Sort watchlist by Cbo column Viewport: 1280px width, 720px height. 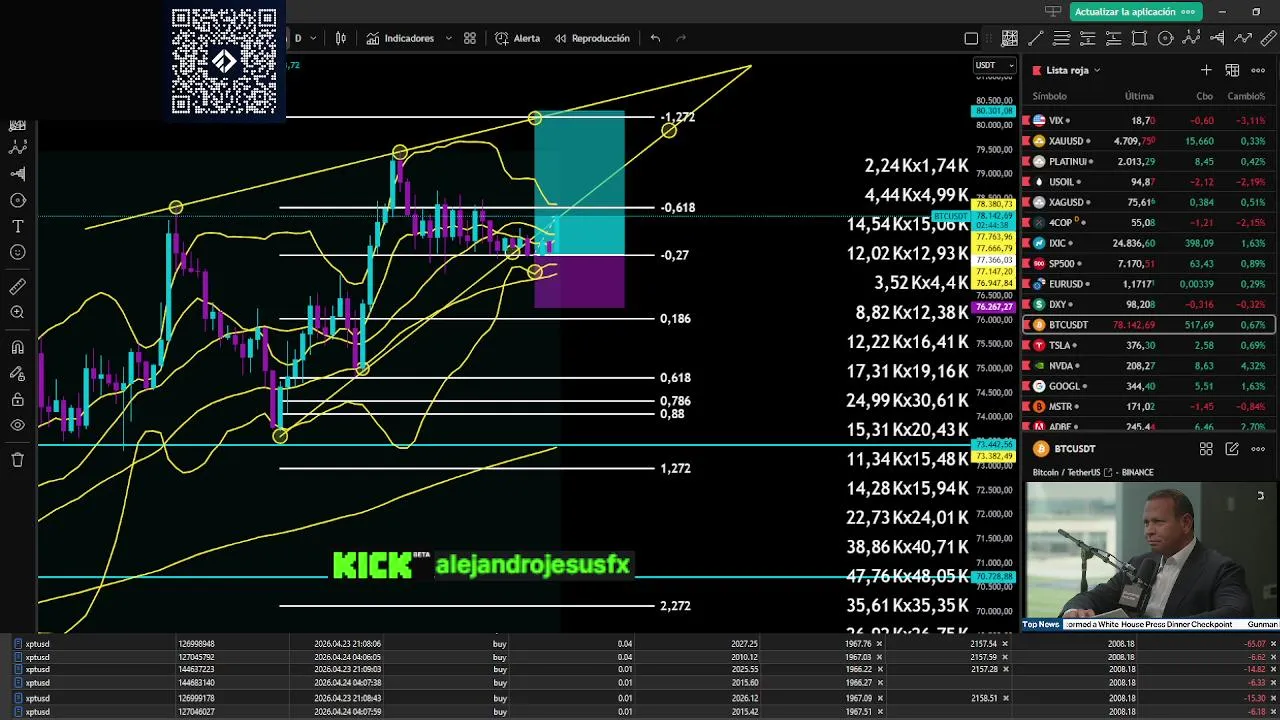click(1204, 96)
